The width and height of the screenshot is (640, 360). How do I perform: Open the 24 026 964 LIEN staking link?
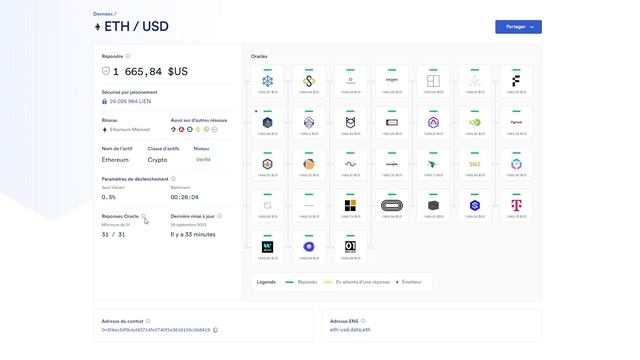point(130,101)
